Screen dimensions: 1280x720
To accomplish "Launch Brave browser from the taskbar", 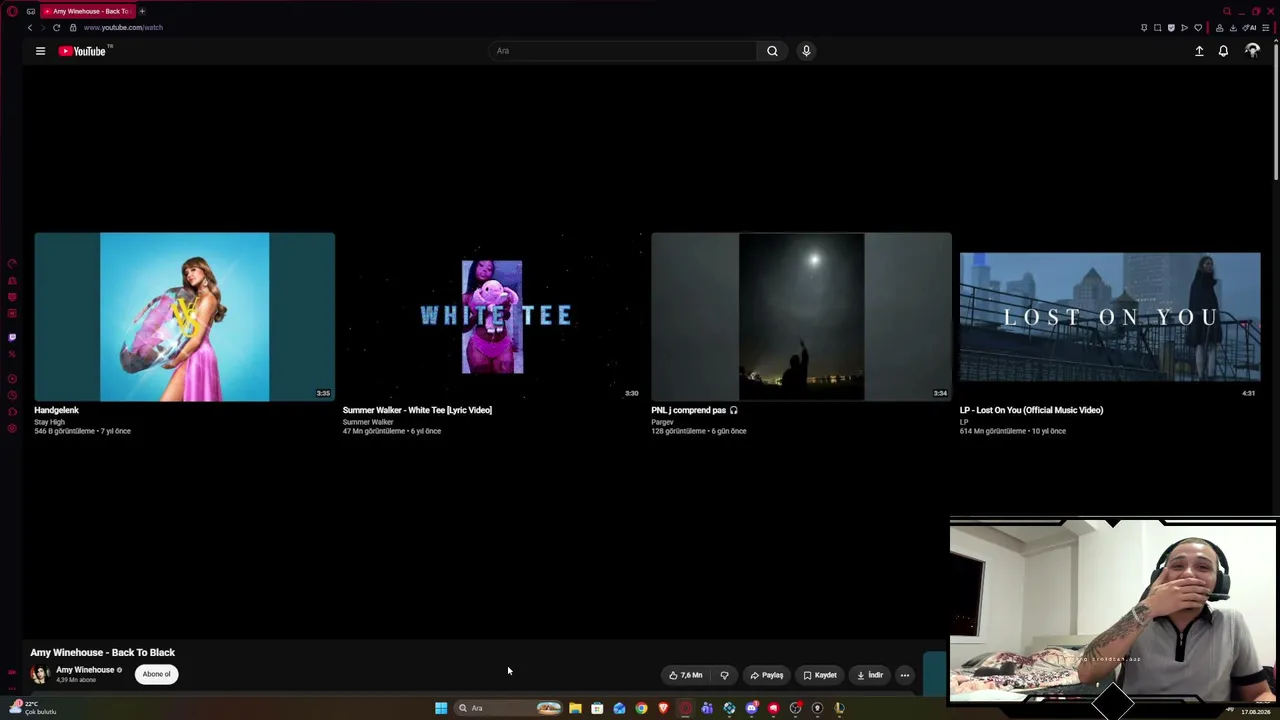I will [x=663, y=708].
